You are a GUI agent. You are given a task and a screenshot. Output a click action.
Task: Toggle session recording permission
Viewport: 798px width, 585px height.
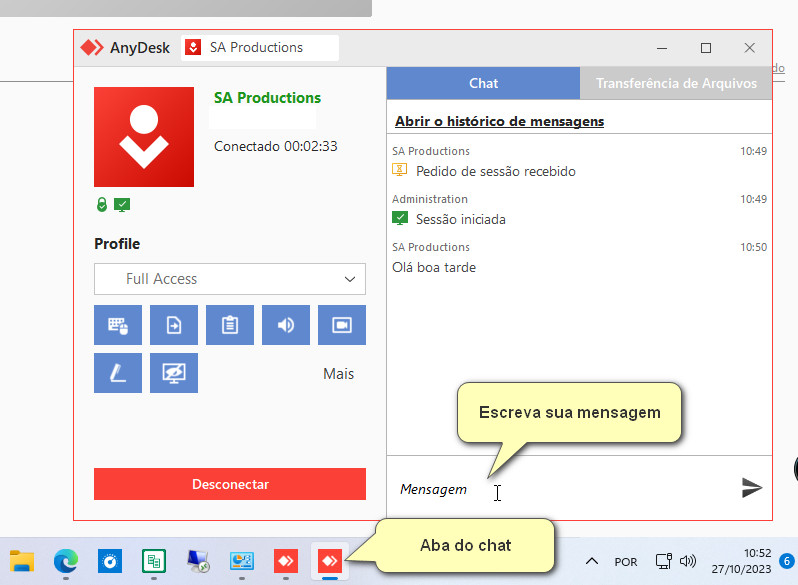pyautogui.click(x=341, y=325)
